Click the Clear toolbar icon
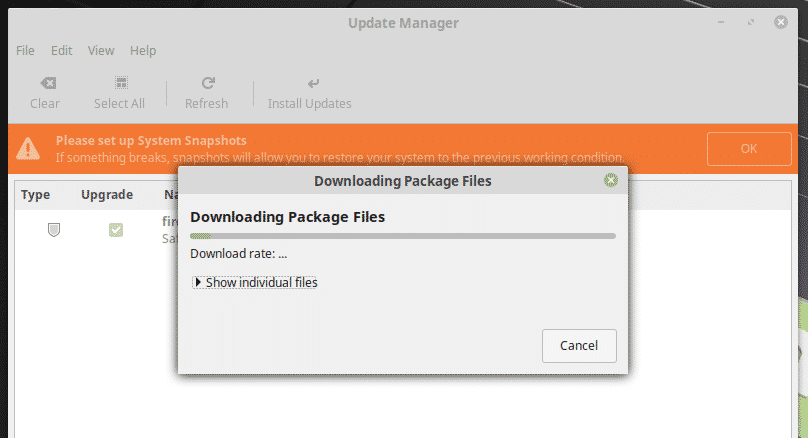Image resolution: width=808 pixels, height=438 pixels. 45,84
